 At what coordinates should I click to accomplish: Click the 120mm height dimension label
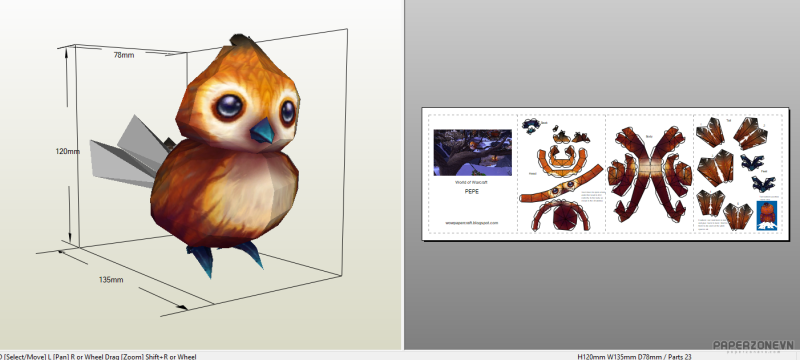tap(68, 151)
